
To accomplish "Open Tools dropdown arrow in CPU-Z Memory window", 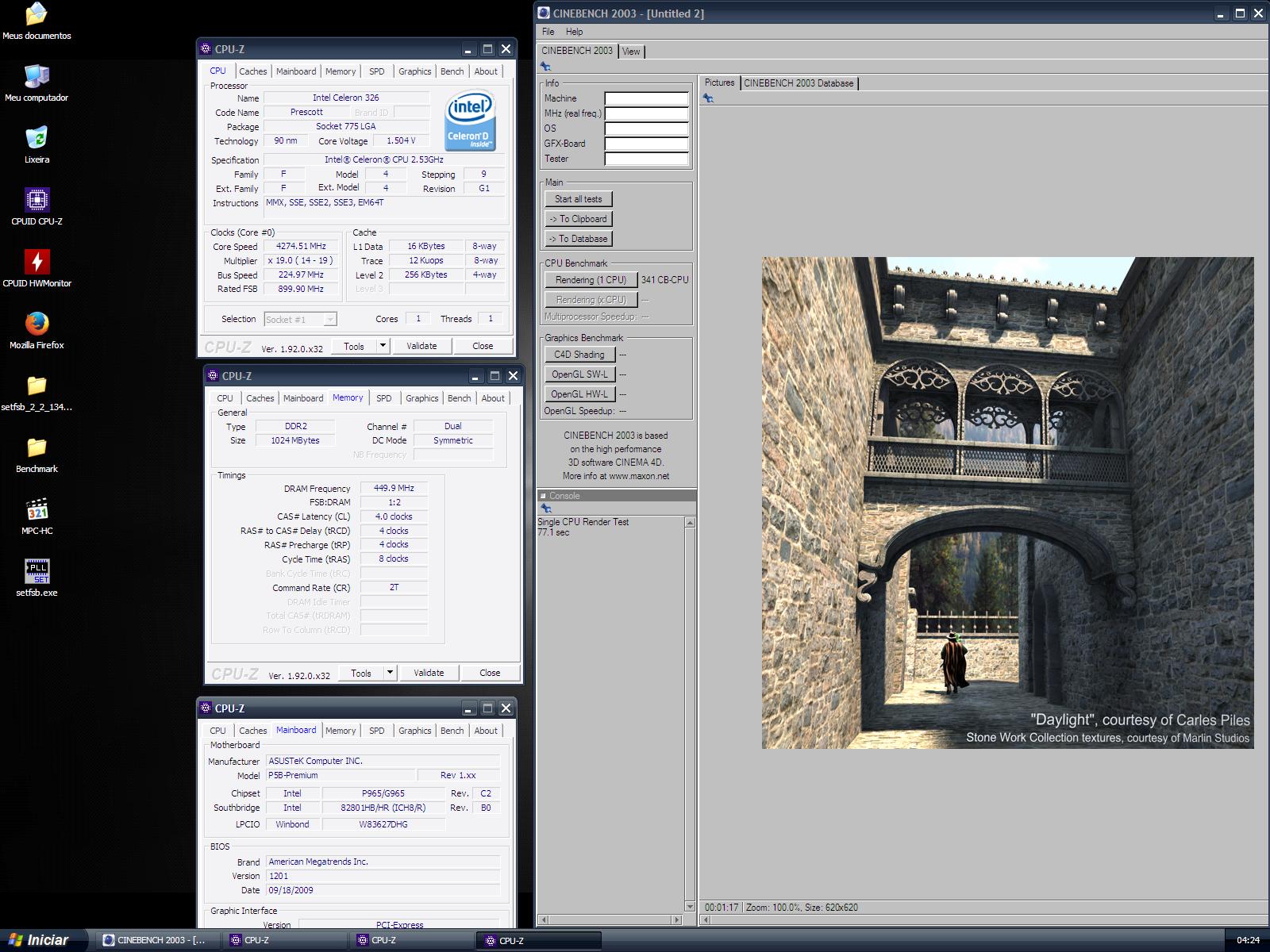I will pos(390,673).
